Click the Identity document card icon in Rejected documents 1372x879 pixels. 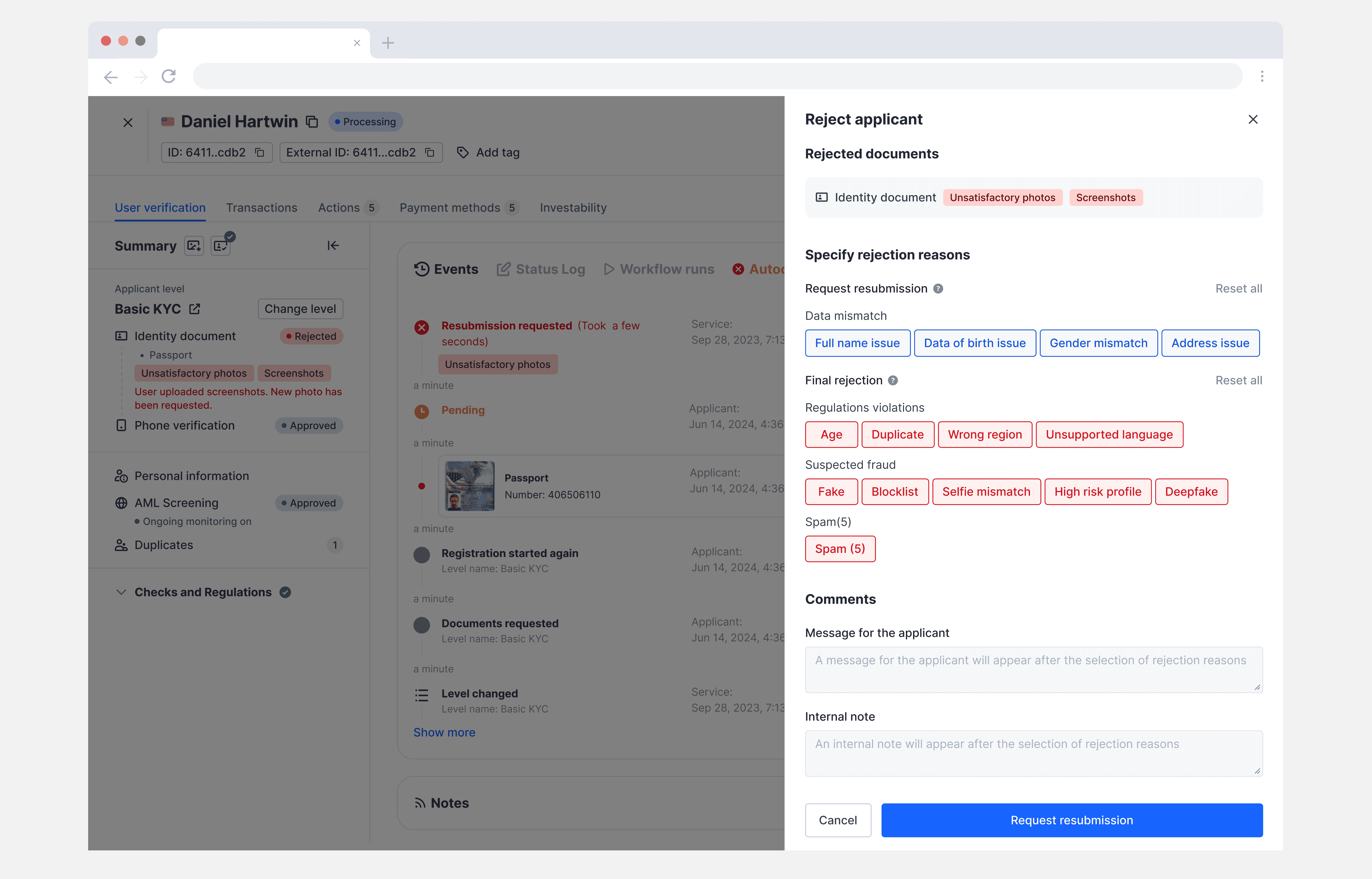coord(822,197)
